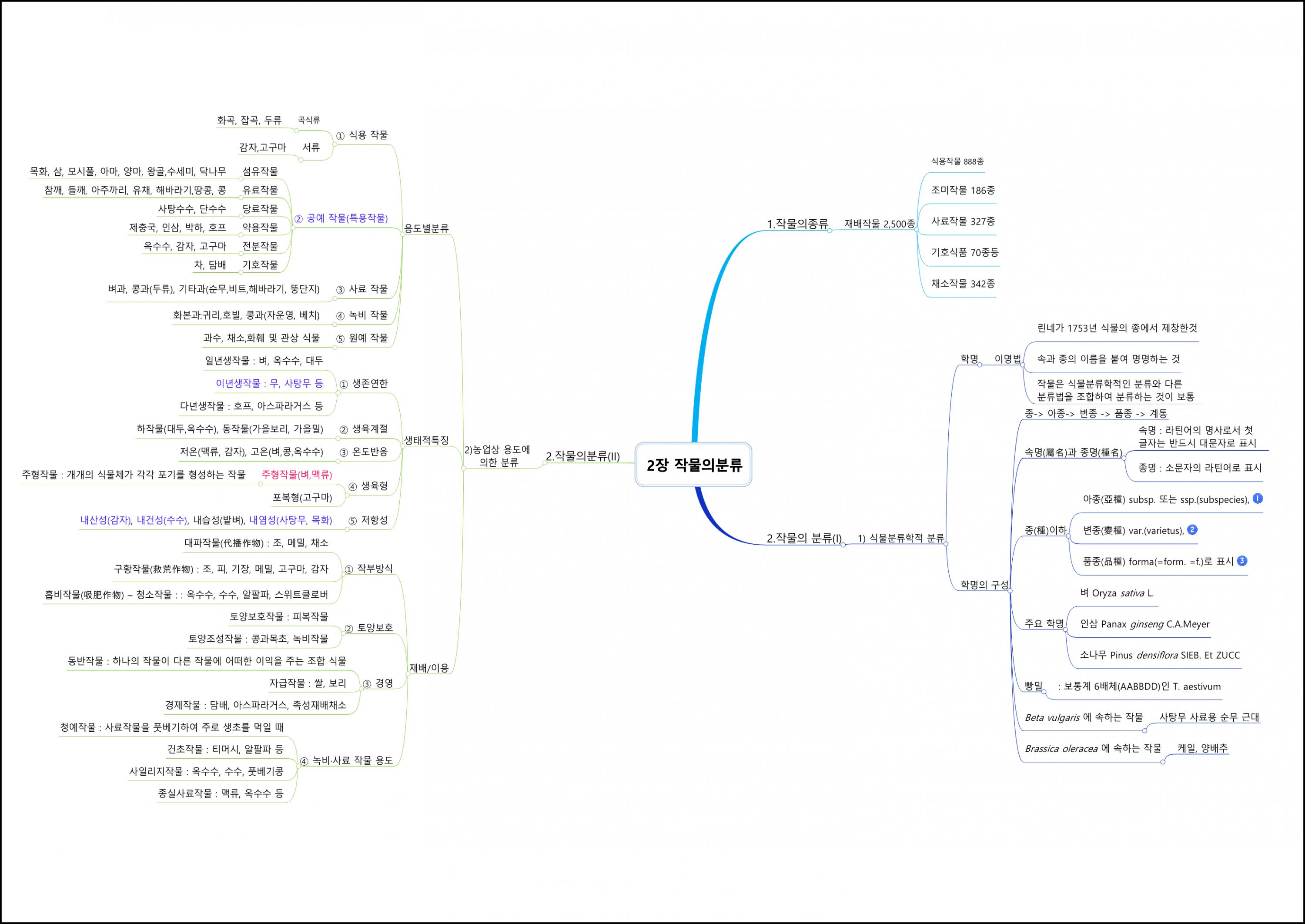The height and width of the screenshot is (924, 1305).
Task: Select the 채소작물 342종 node
Action: [963, 283]
